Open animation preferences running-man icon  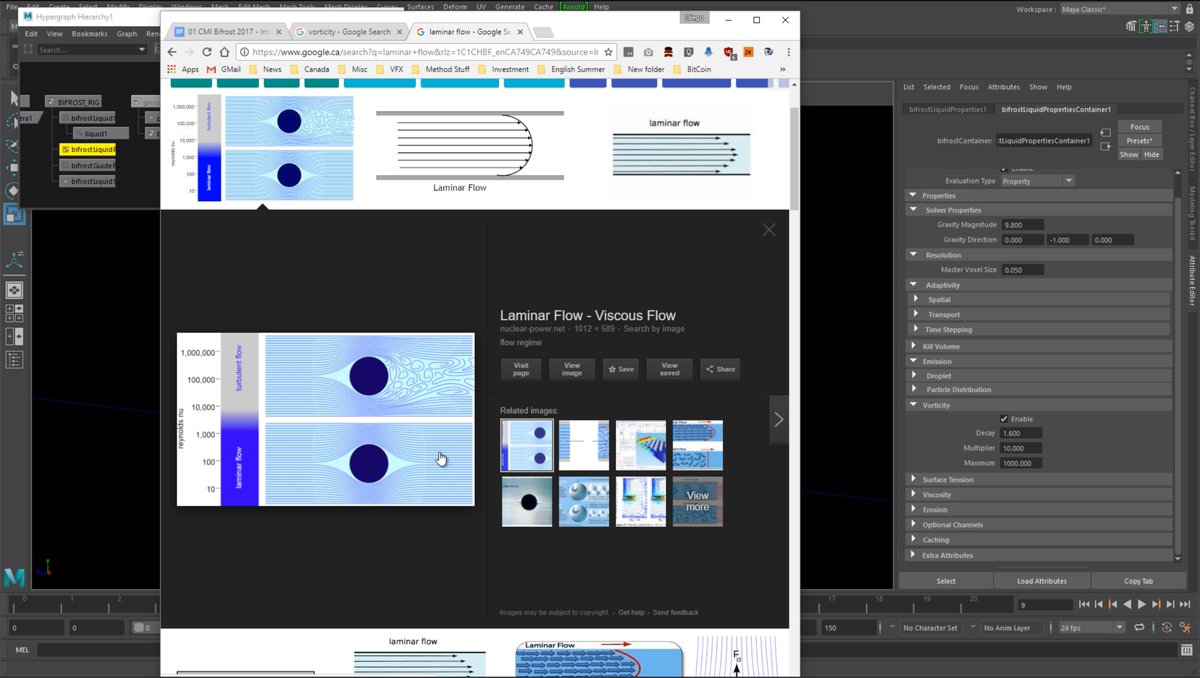click(x=1185, y=627)
